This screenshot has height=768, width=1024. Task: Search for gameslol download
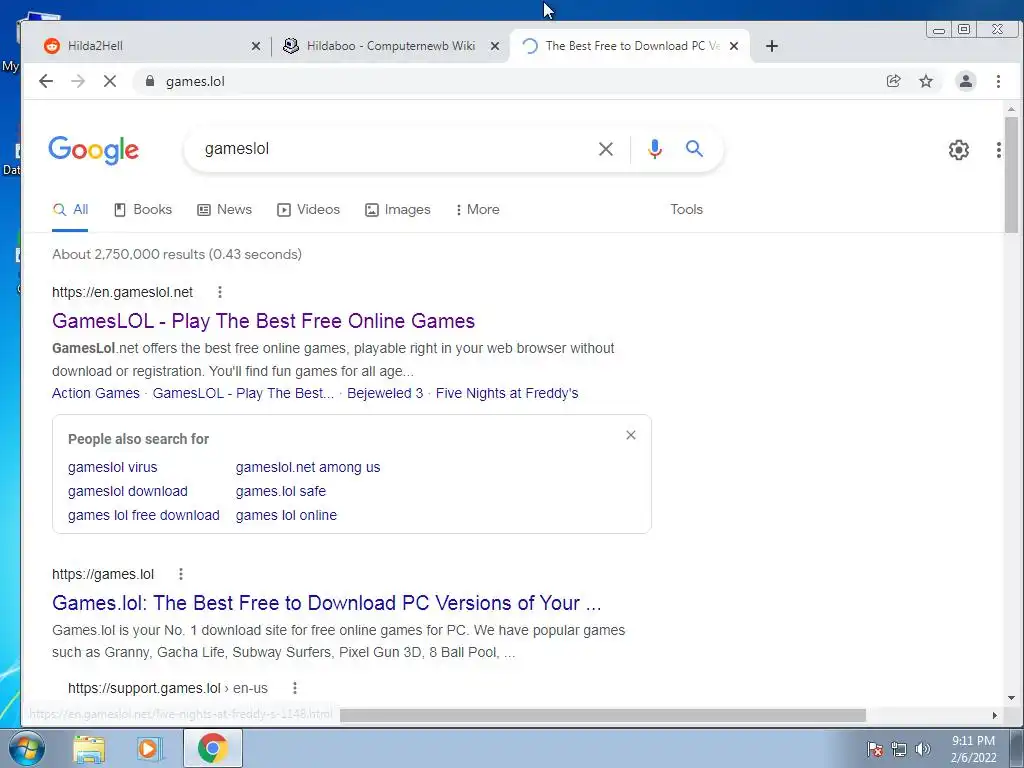127,491
